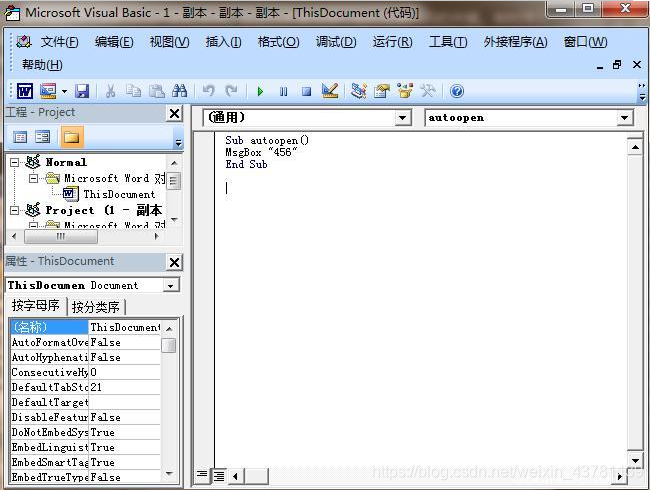The image size is (653, 490).
Task: Open the 运行(R) menu
Action: pos(392,42)
